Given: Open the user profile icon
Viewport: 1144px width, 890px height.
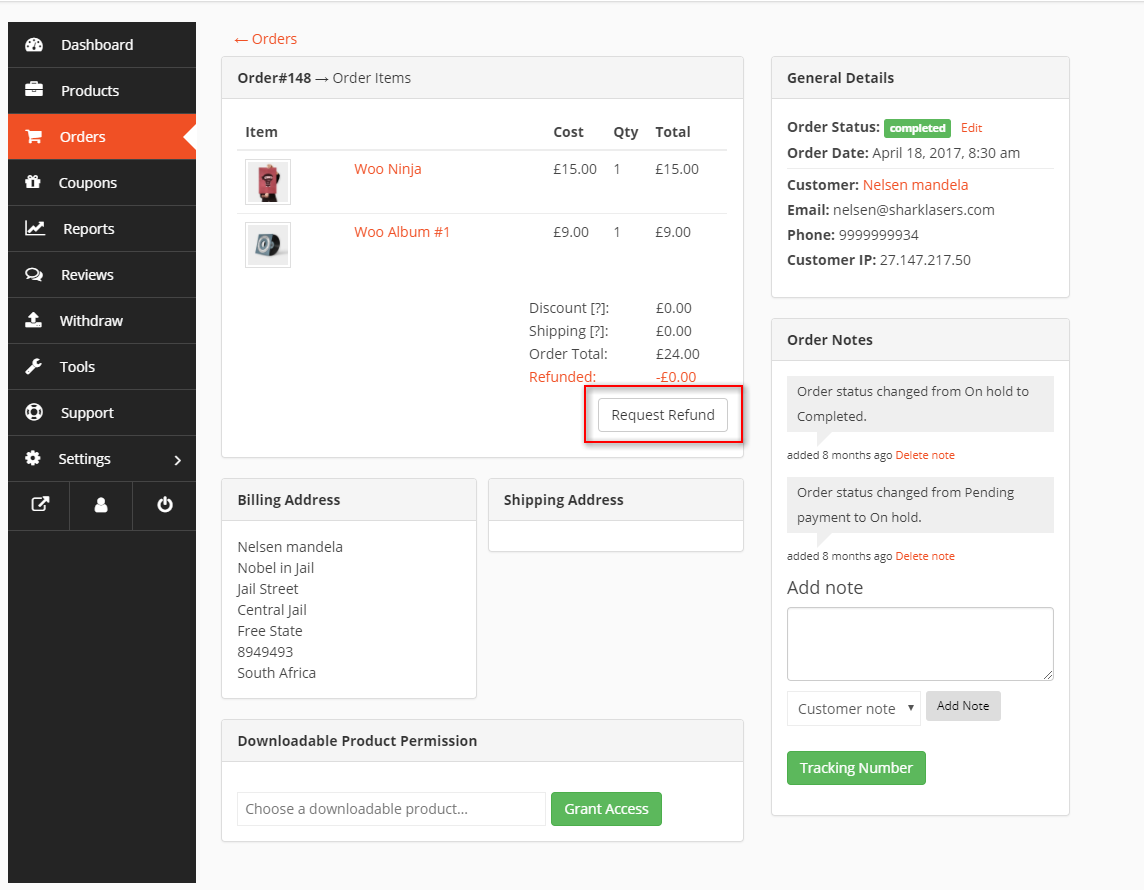Looking at the screenshot, I should point(101,505).
